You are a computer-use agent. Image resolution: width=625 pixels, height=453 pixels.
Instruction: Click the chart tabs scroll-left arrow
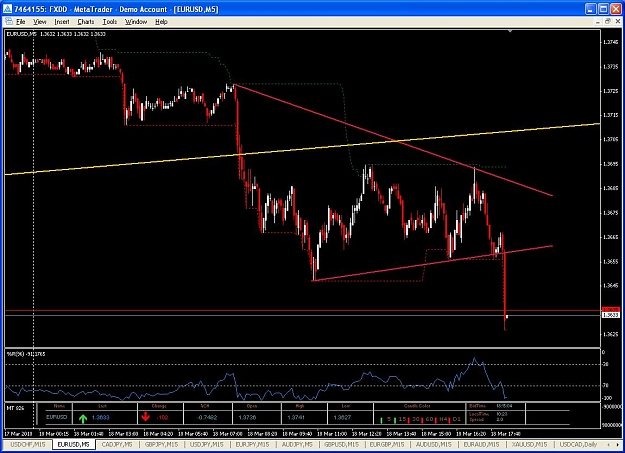[x=608, y=444]
